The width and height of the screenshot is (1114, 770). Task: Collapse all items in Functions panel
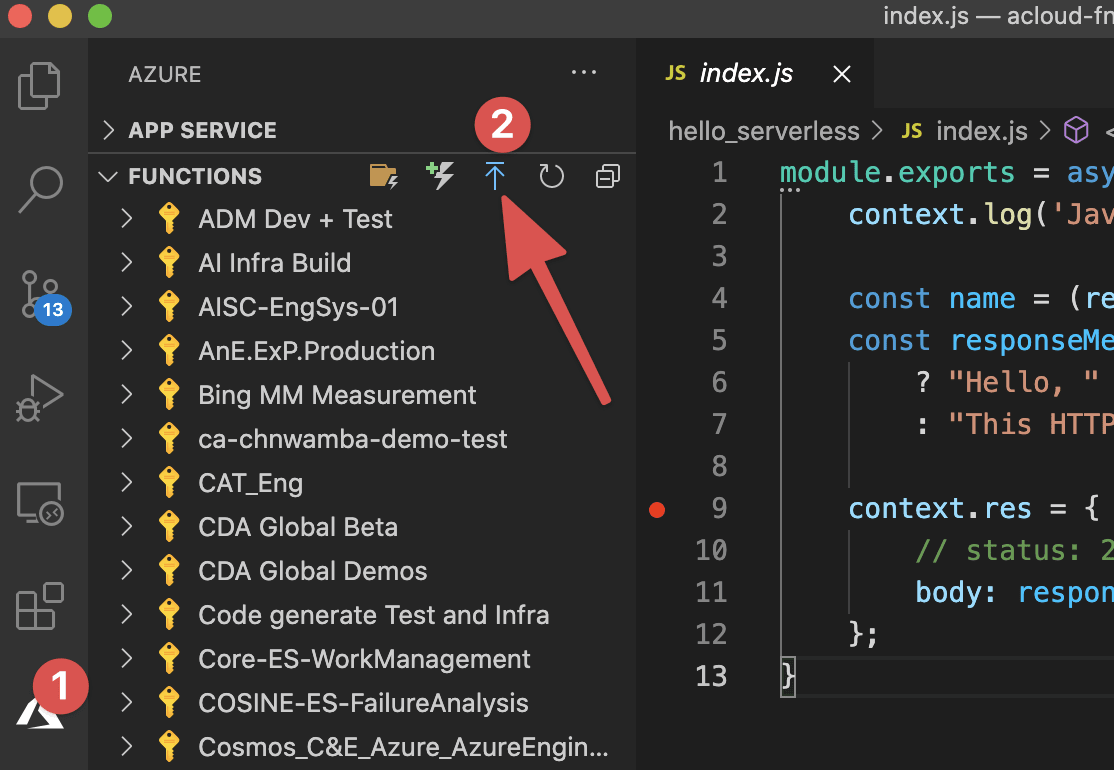coord(607,176)
